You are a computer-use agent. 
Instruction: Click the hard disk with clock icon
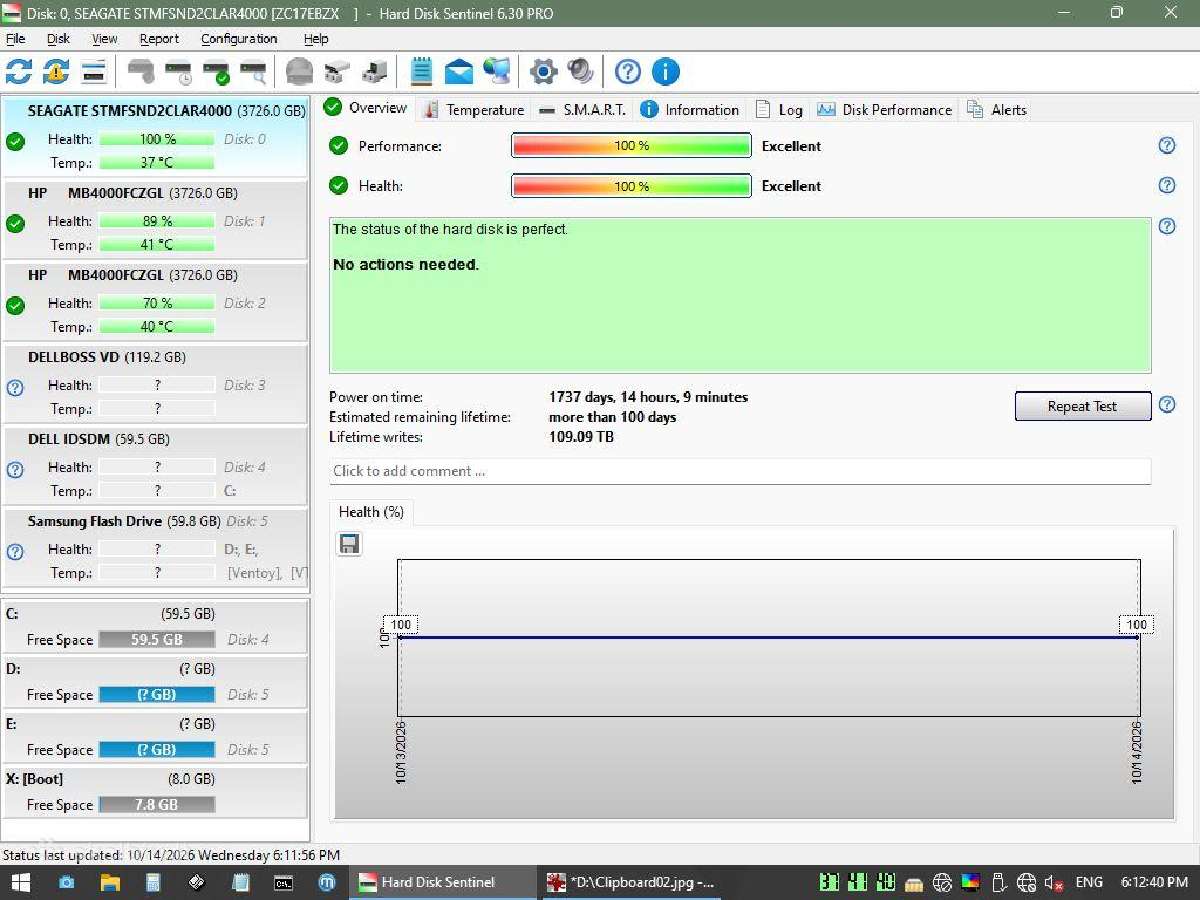pos(179,72)
